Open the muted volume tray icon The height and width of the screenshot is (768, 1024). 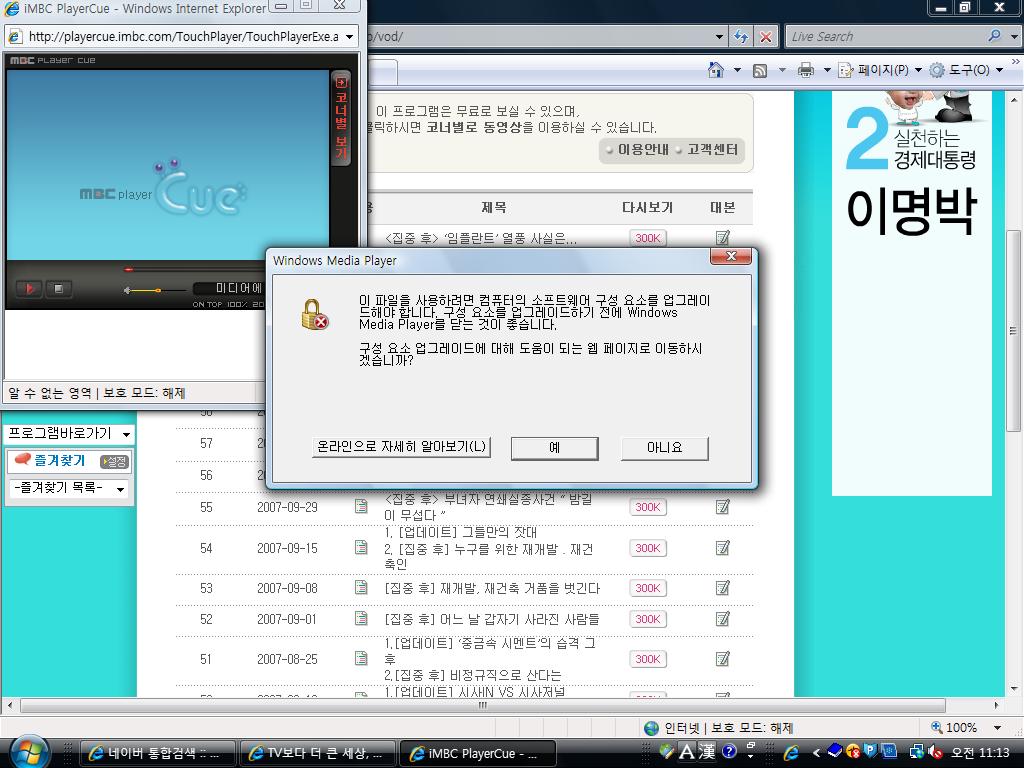[x=935, y=752]
